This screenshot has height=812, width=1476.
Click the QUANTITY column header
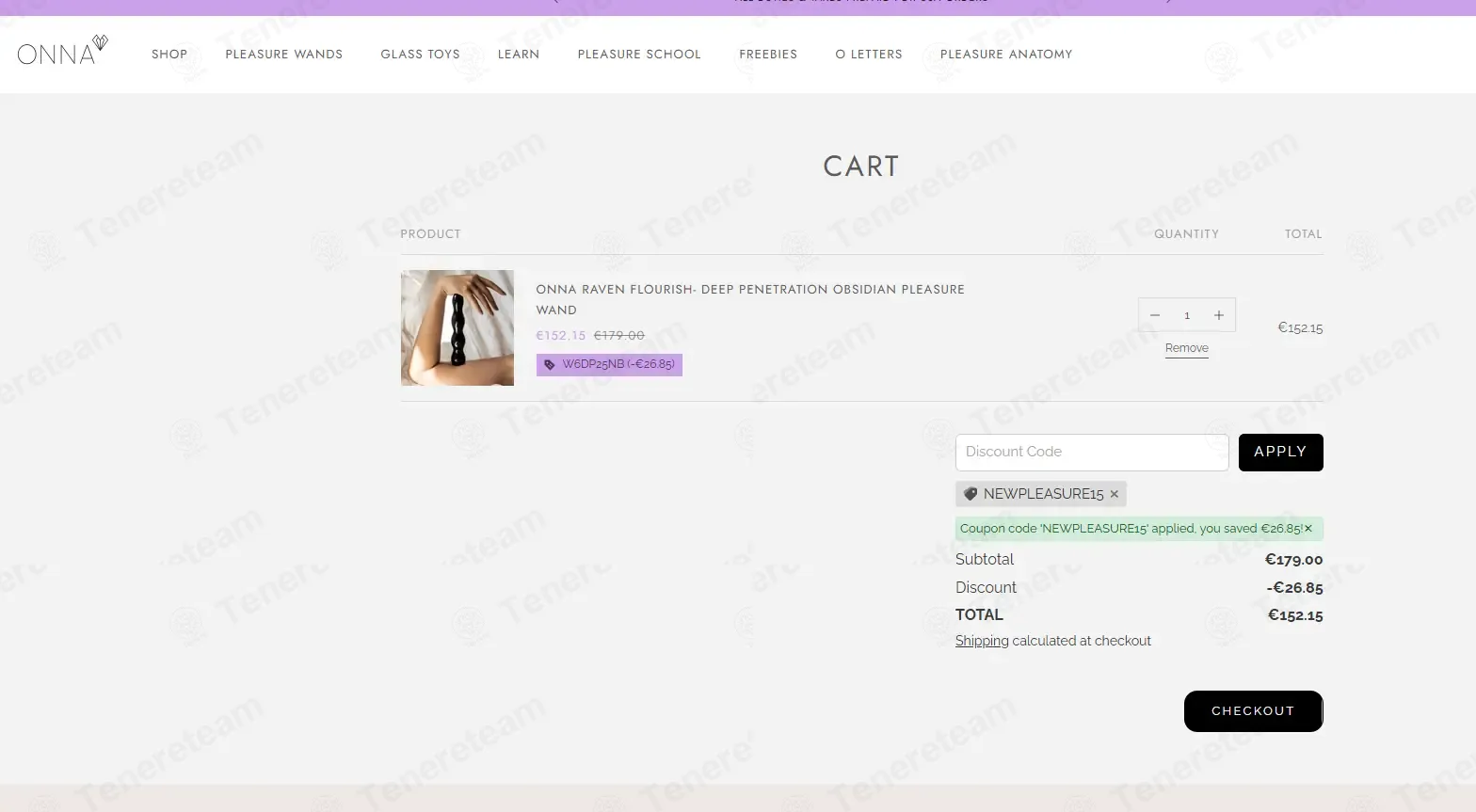(x=1187, y=234)
